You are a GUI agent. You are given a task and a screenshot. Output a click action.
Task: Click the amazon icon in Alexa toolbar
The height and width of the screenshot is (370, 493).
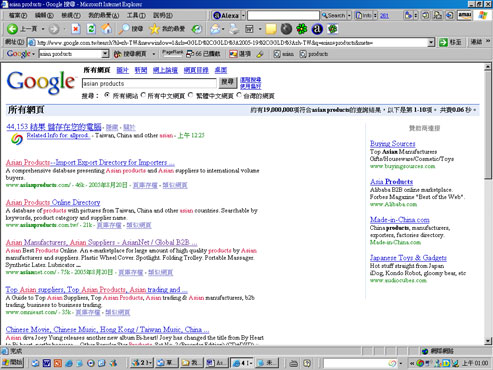tap(465, 15)
